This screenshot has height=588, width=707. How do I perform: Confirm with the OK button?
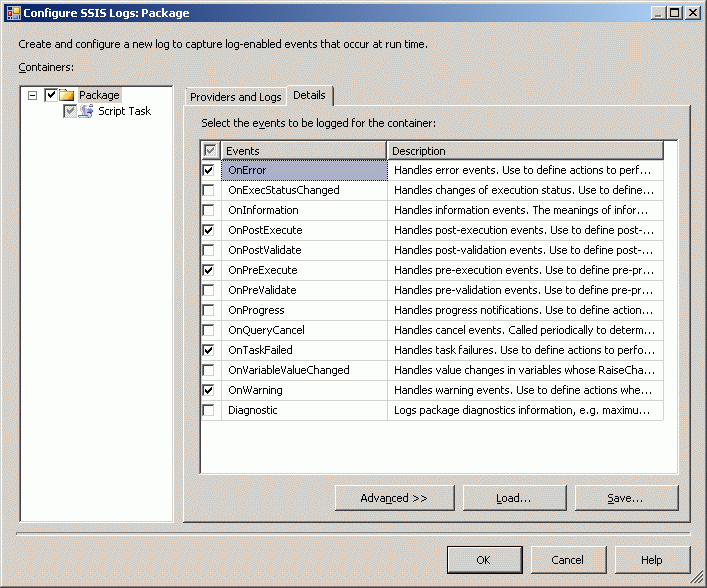(485, 560)
